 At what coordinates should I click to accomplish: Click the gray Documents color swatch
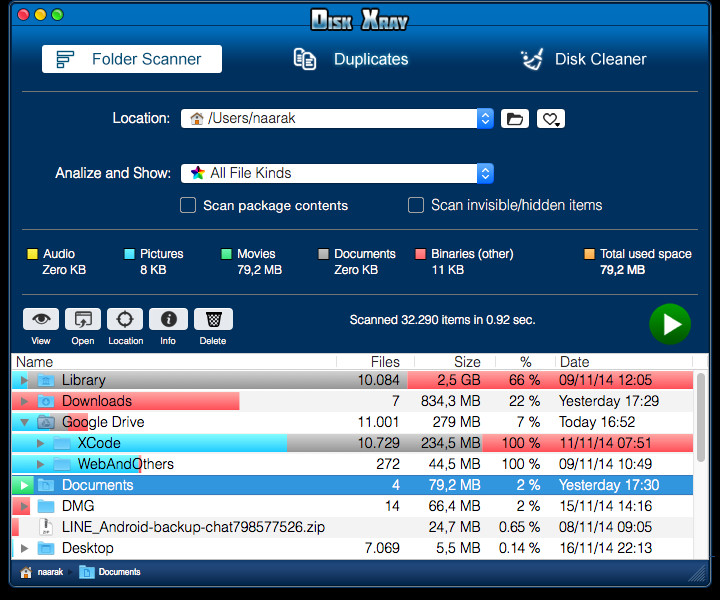coord(323,254)
